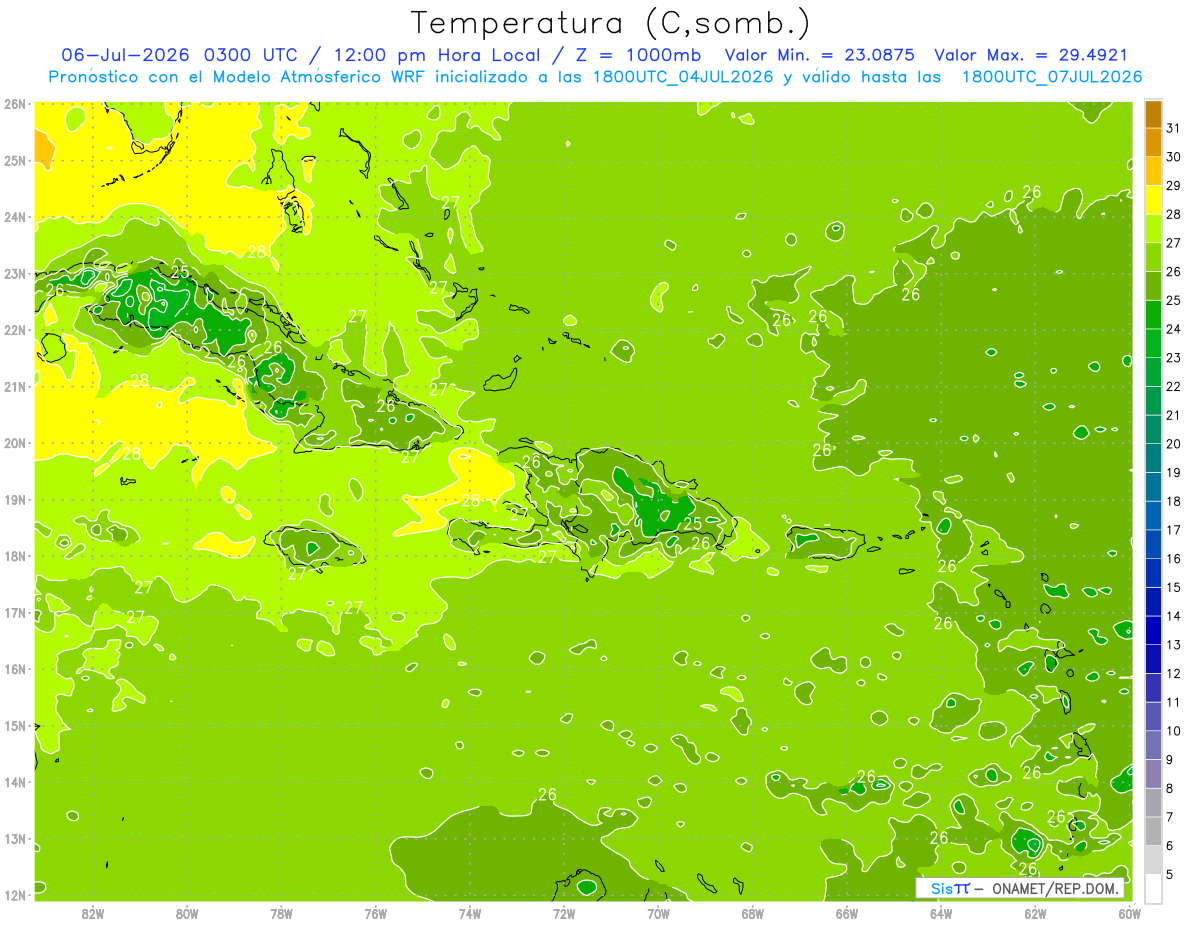
Task: Click the 'Valor Min. = 23.0875' value
Action: 821,55
